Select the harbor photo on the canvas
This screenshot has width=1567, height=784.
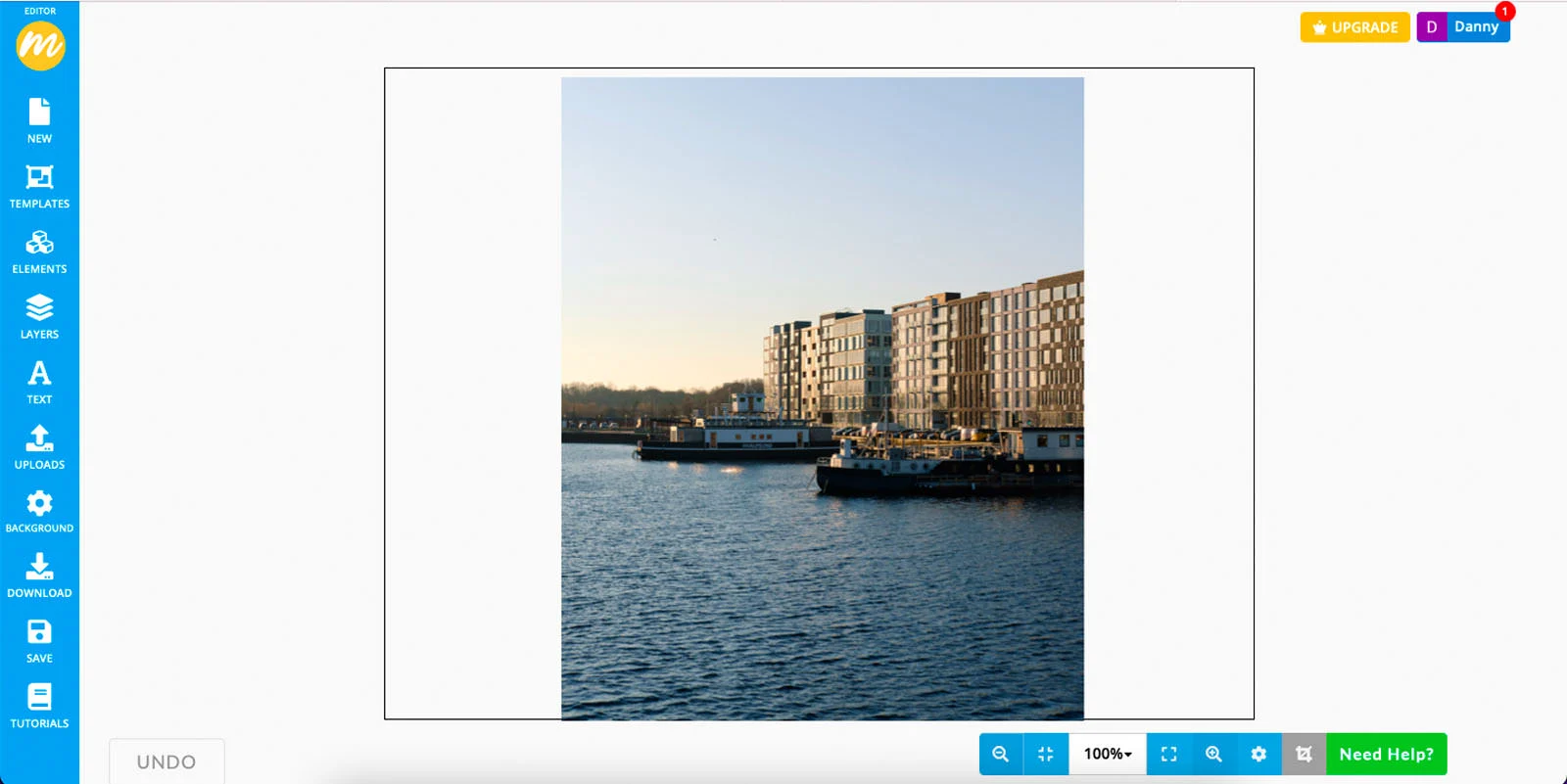pyautogui.click(x=822, y=398)
